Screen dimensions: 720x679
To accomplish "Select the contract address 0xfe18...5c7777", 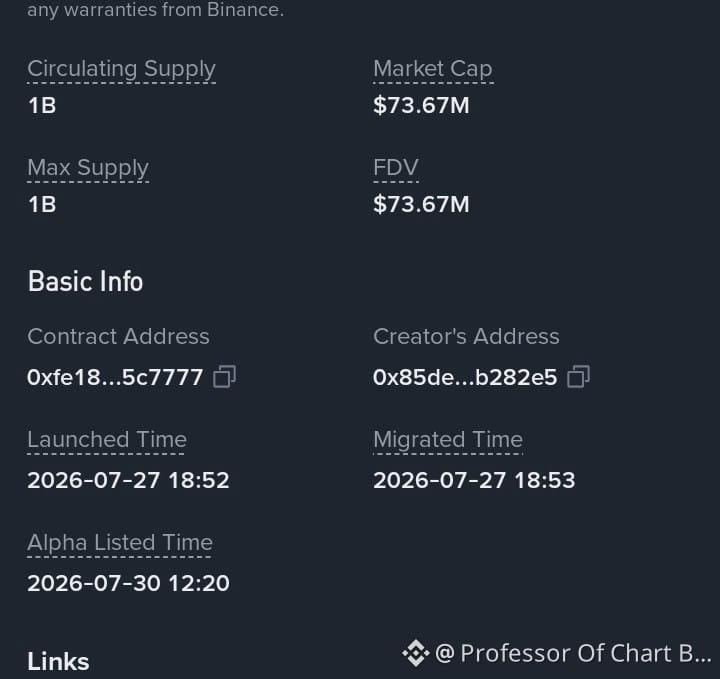I will (115, 377).
